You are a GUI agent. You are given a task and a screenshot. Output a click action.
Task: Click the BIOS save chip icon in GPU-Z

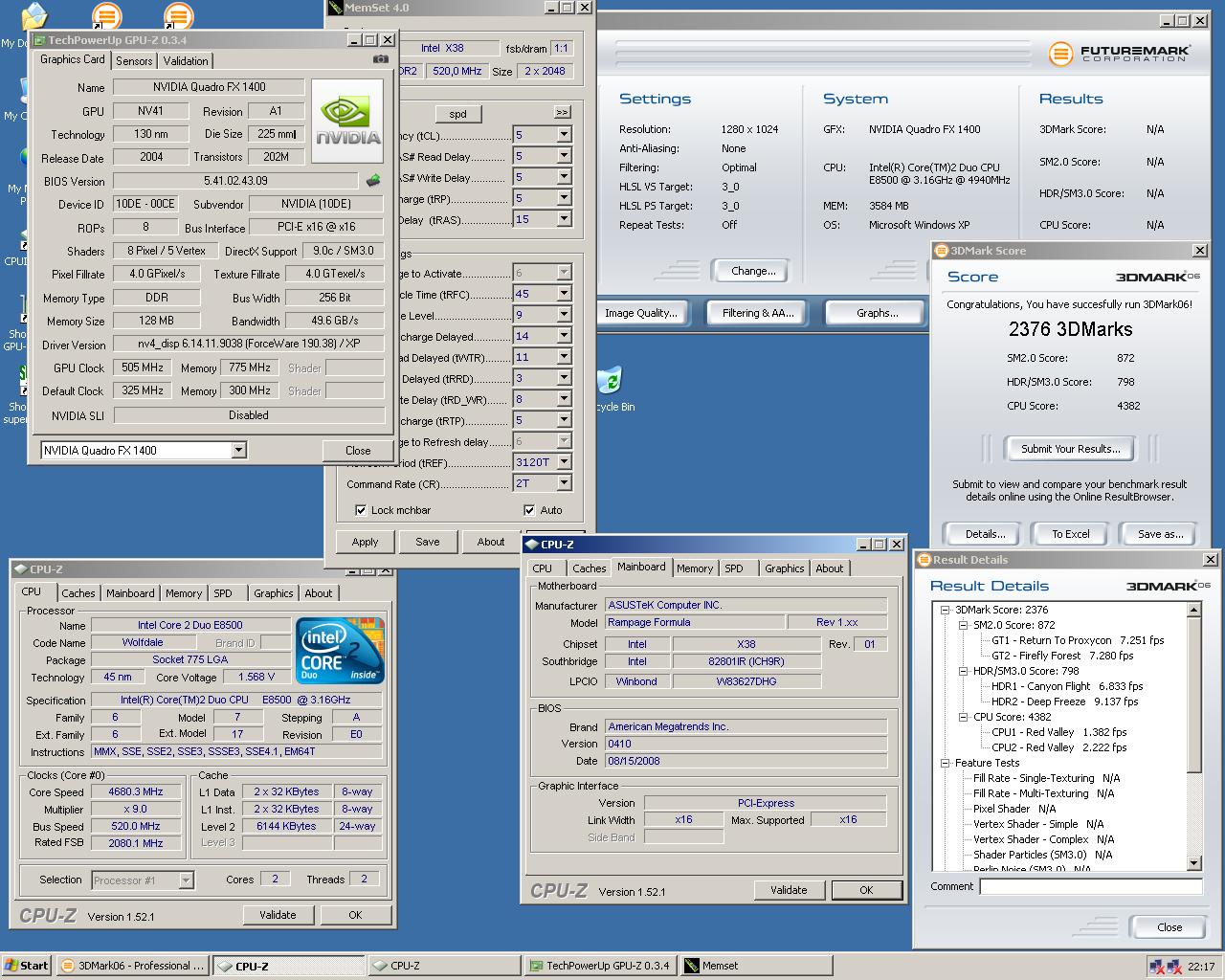(x=373, y=180)
